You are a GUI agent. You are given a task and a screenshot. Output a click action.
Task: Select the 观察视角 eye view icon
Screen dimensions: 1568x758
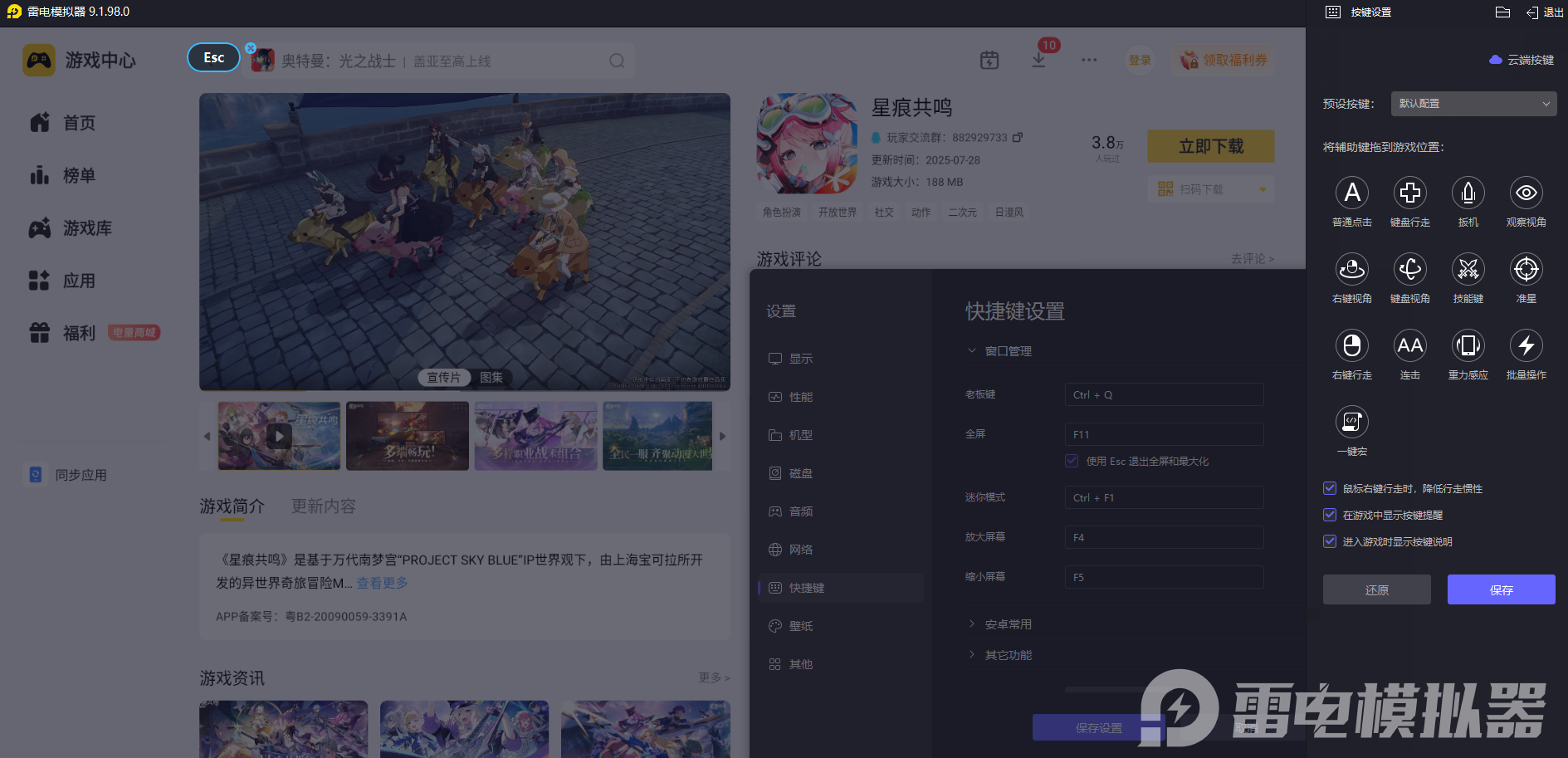[x=1526, y=193]
